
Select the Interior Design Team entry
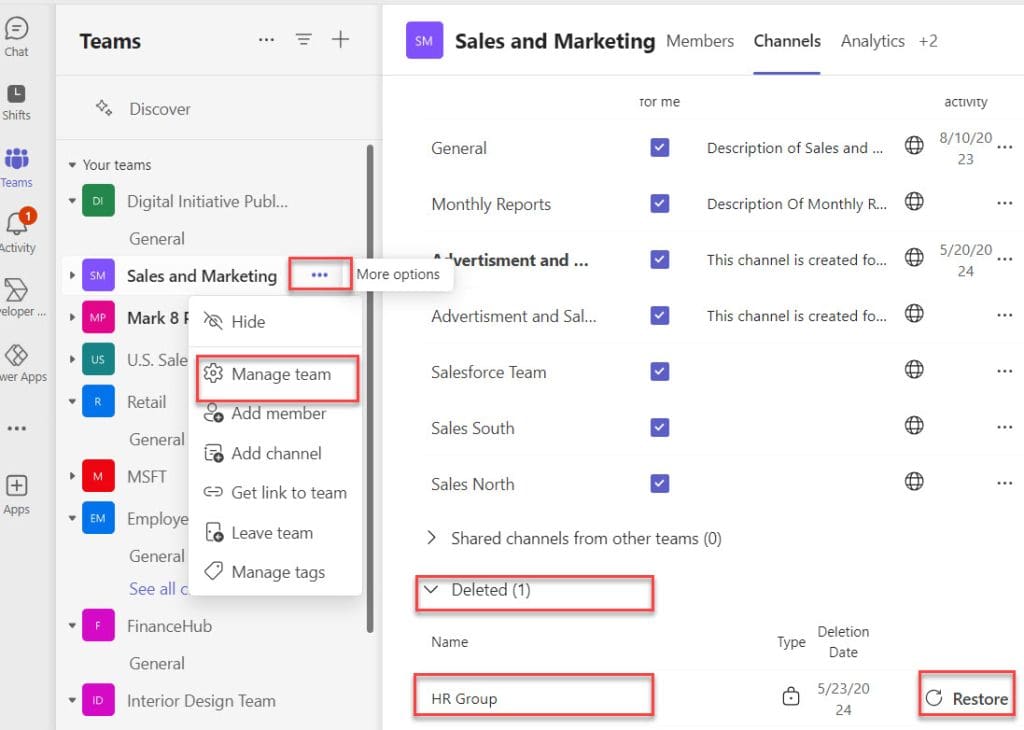(x=201, y=701)
